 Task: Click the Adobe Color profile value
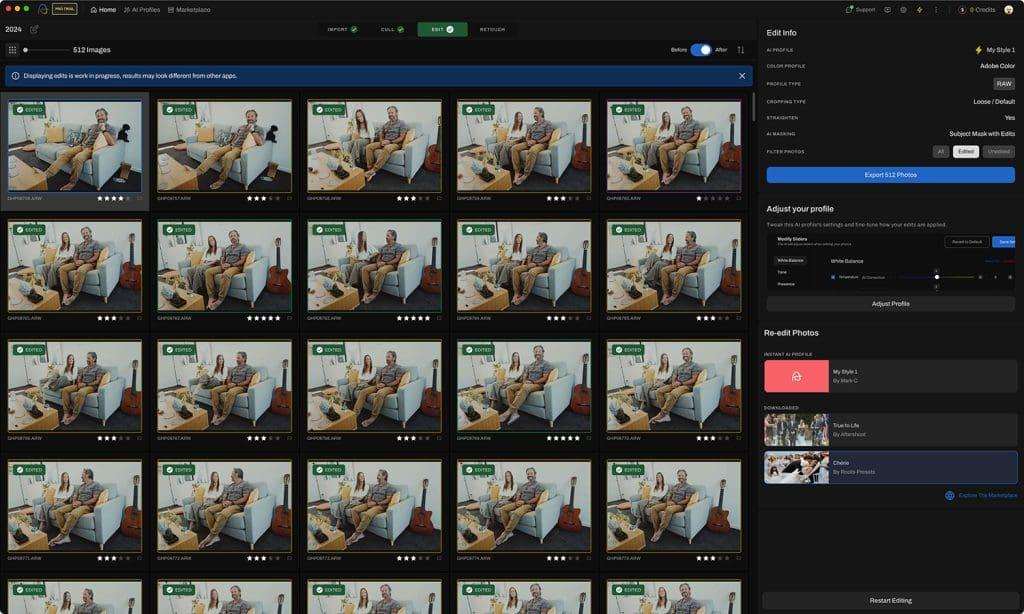coord(997,66)
